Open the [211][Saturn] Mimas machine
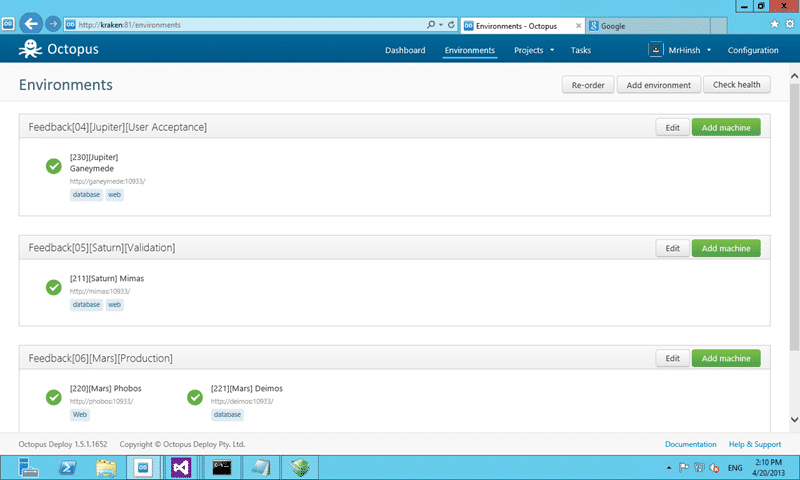800x480 pixels. [x=107, y=278]
